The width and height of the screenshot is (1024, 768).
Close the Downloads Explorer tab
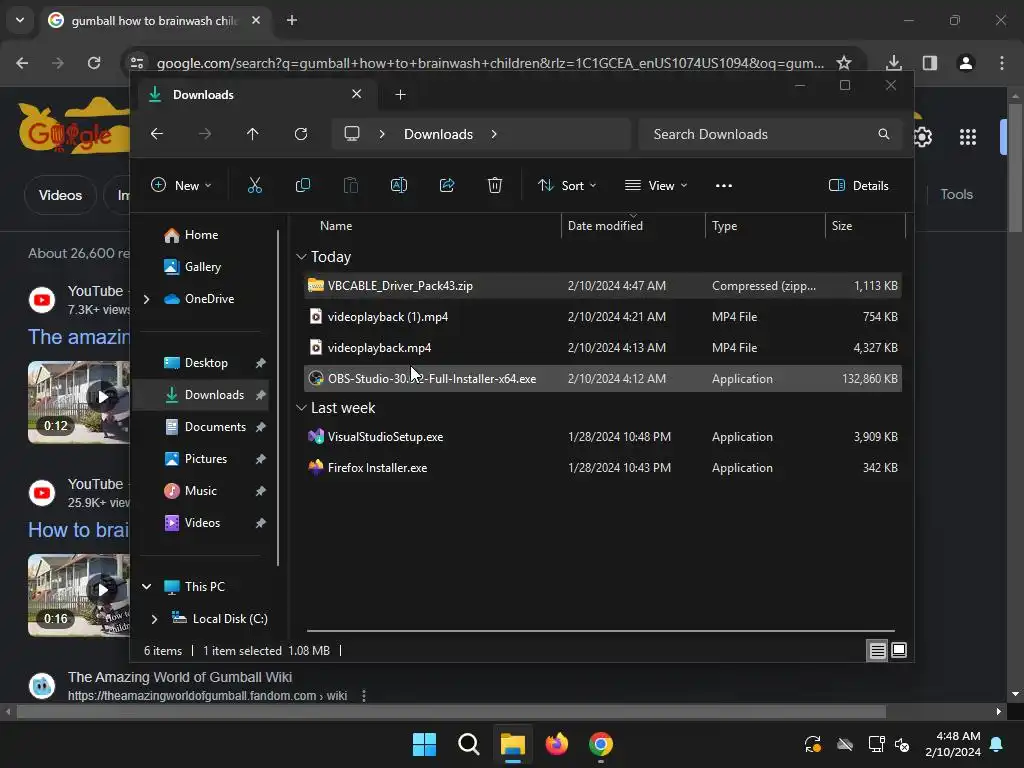(x=357, y=94)
